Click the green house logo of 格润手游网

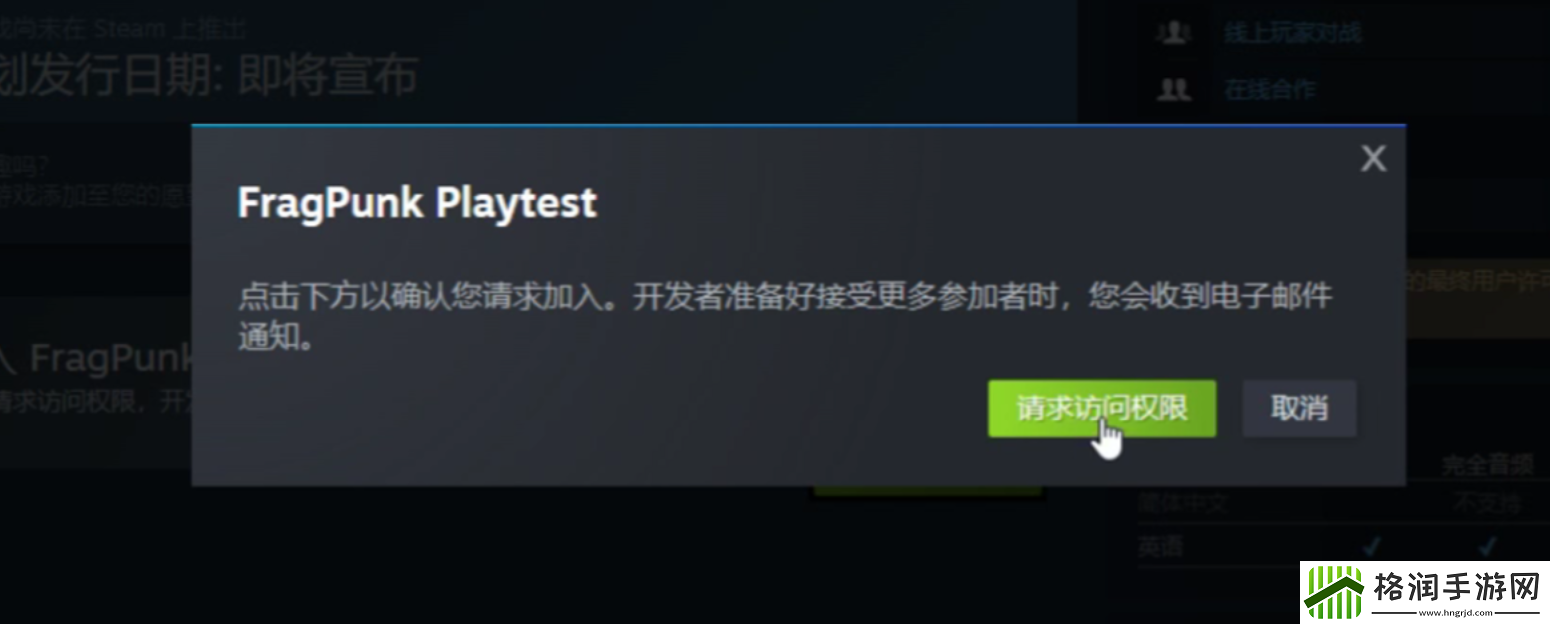click(1333, 592)
